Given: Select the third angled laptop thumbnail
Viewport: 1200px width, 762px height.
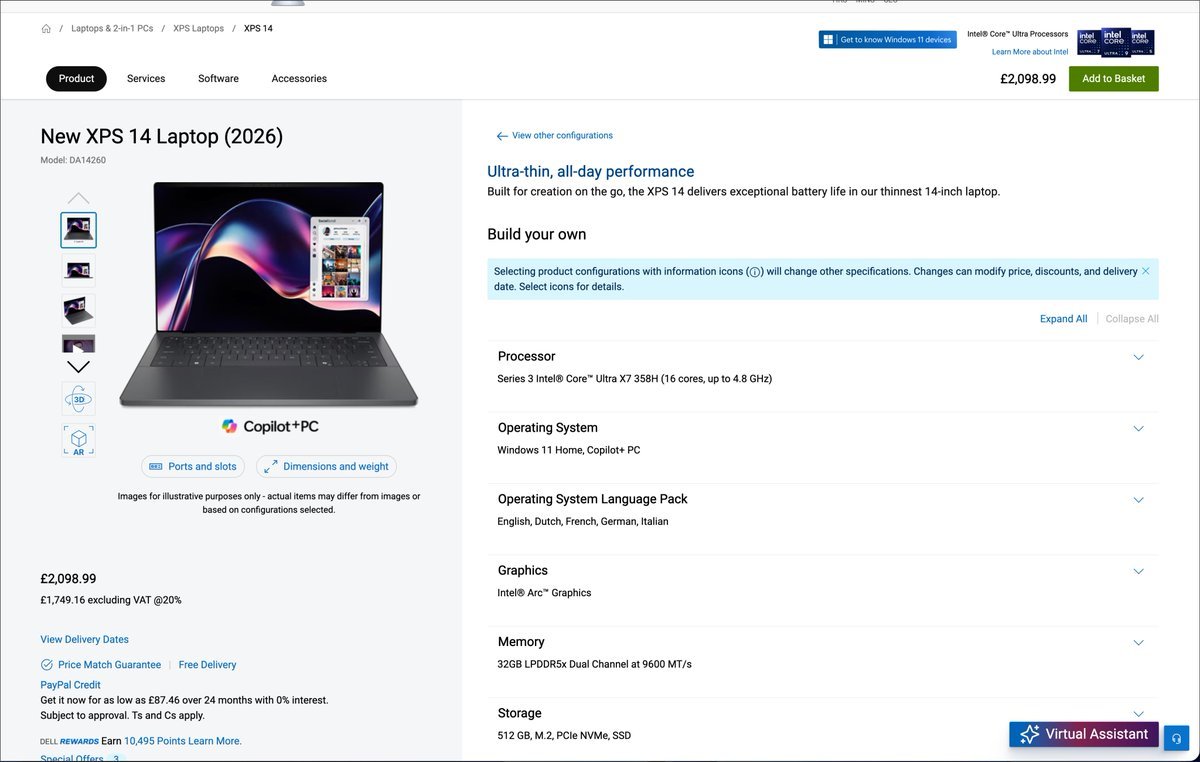Looking at the screenshot, I should 79,311.
